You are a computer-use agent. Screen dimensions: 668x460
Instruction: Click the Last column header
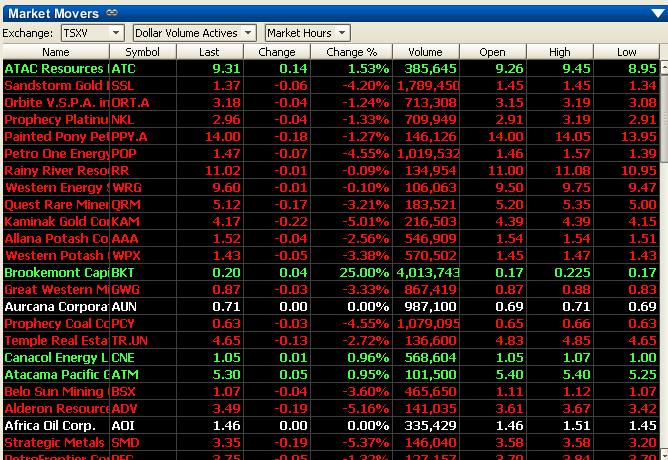[x=209, y=51]
